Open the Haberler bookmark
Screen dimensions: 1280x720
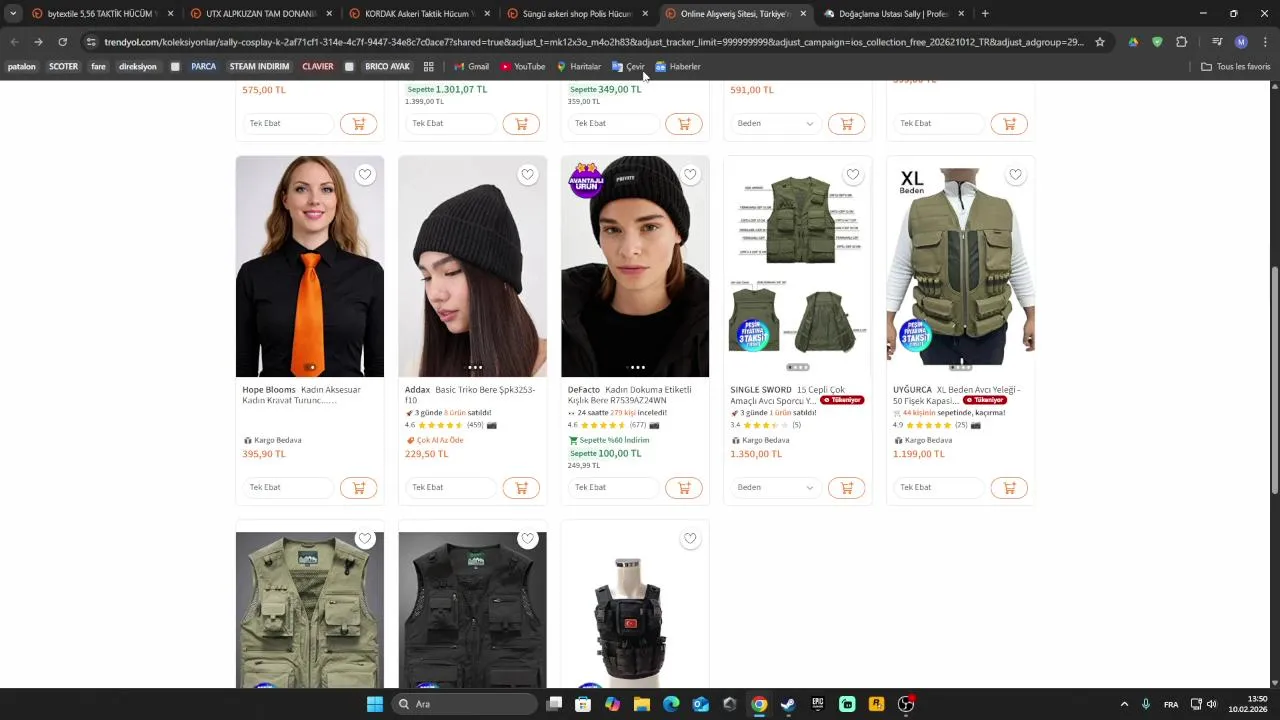coord(678,67)
